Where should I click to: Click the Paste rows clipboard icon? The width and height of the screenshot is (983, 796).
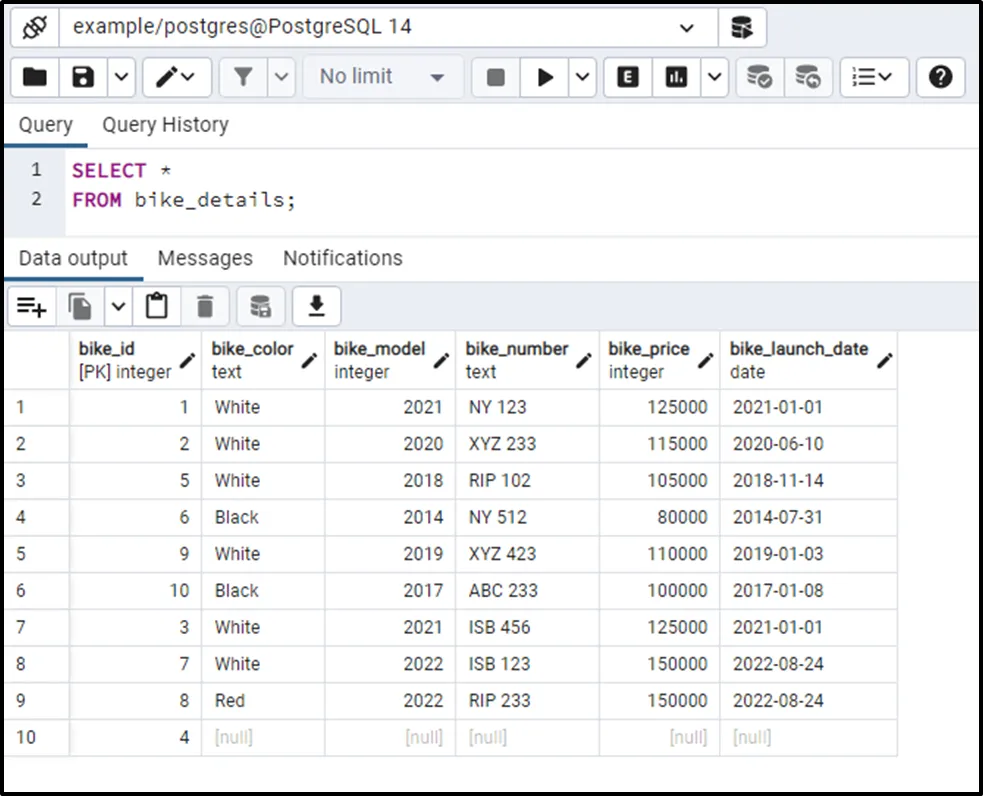(x=157, y=307)
